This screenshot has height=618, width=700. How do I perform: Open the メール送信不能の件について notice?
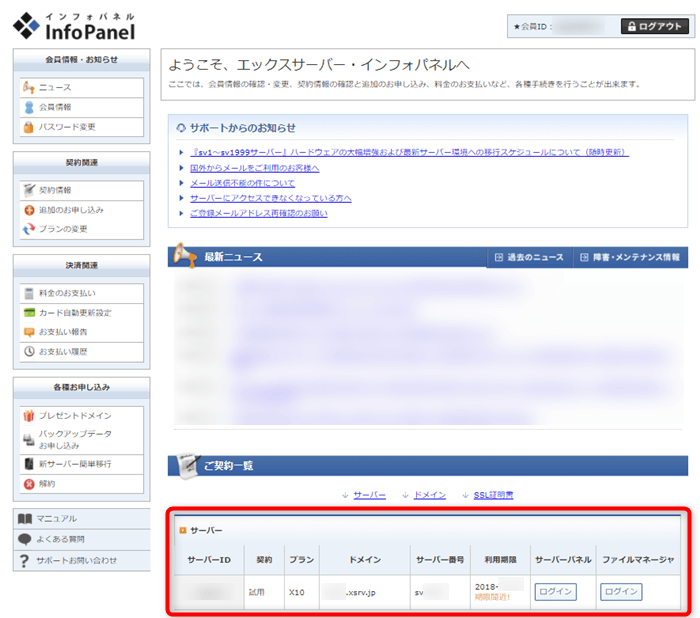click(242, 183)
